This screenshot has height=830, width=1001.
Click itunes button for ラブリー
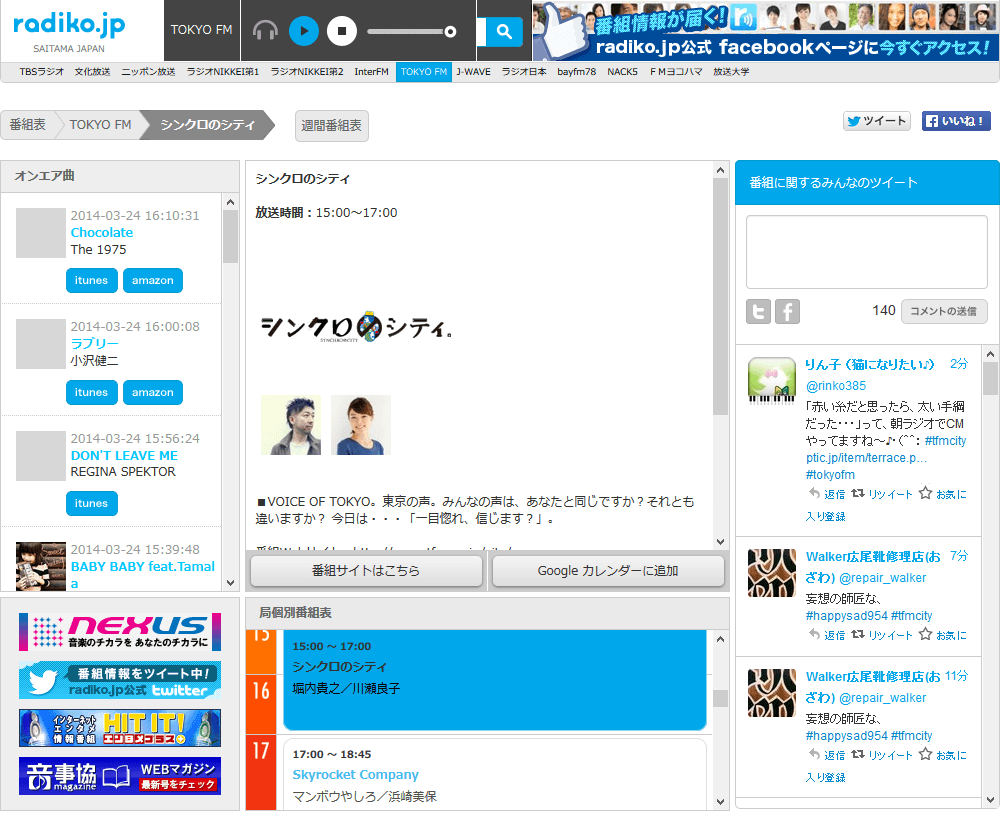91,392
